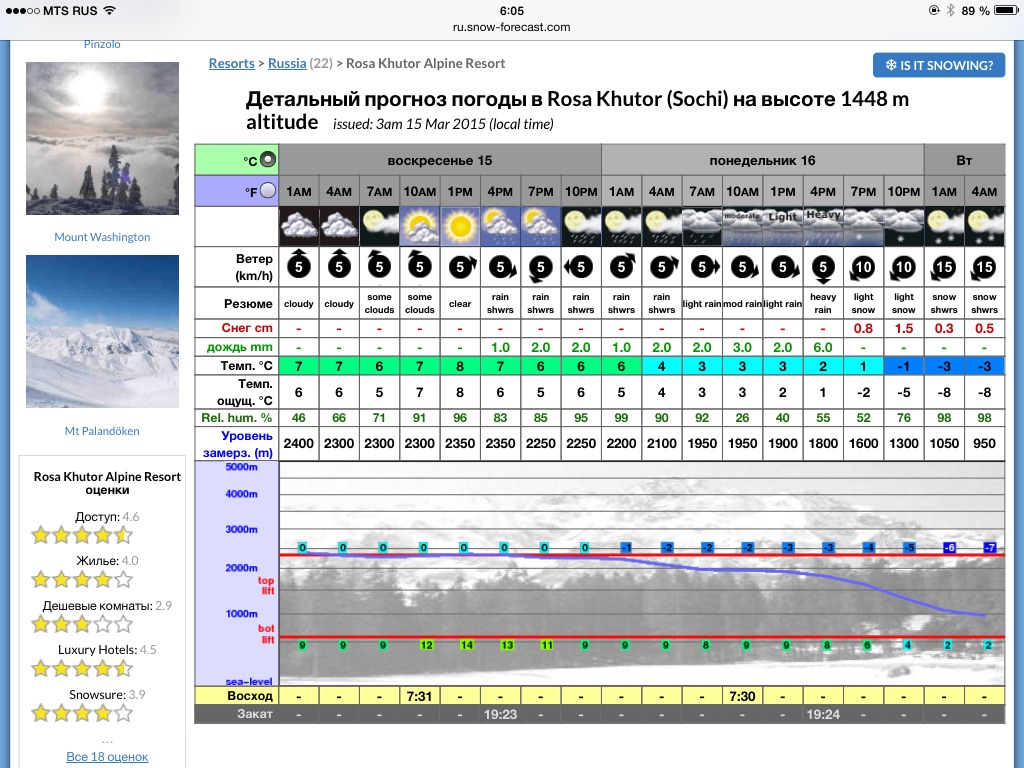The width and height of the screenshot is (1024, 768).
Task: Tap the battery icon in status bar
Action: pos(1006,10)
